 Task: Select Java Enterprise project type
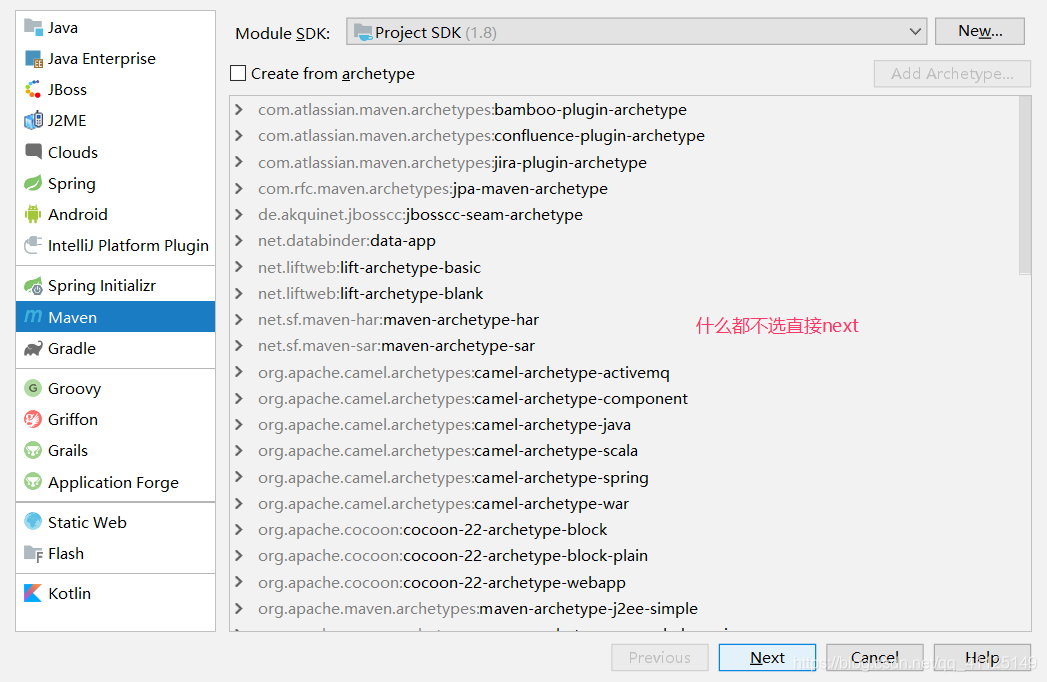point(116,59)
